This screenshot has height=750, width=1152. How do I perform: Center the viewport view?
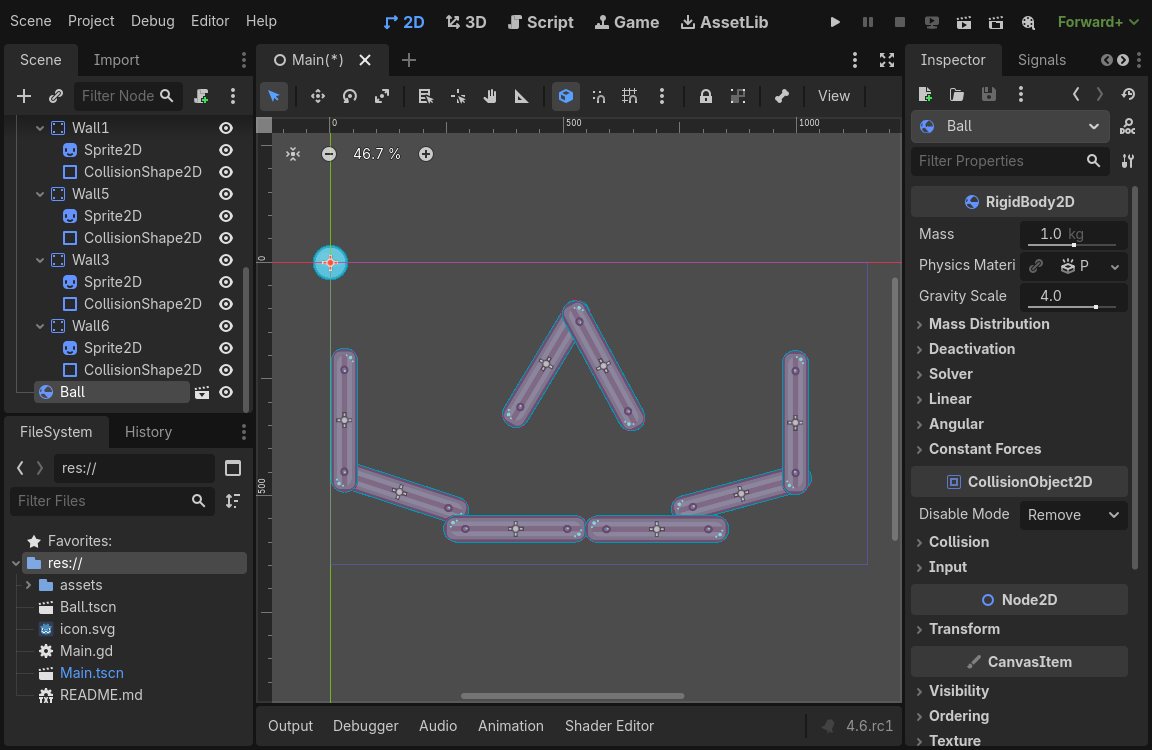(x=293, y=154)
